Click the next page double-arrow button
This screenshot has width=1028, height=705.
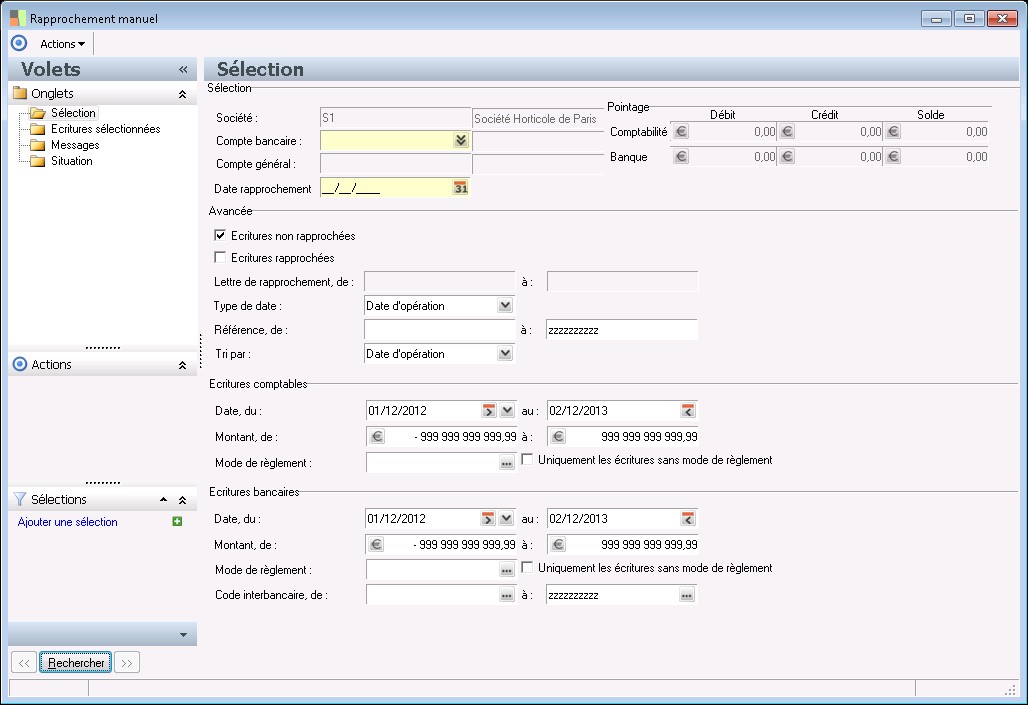[x=126, y=662]
